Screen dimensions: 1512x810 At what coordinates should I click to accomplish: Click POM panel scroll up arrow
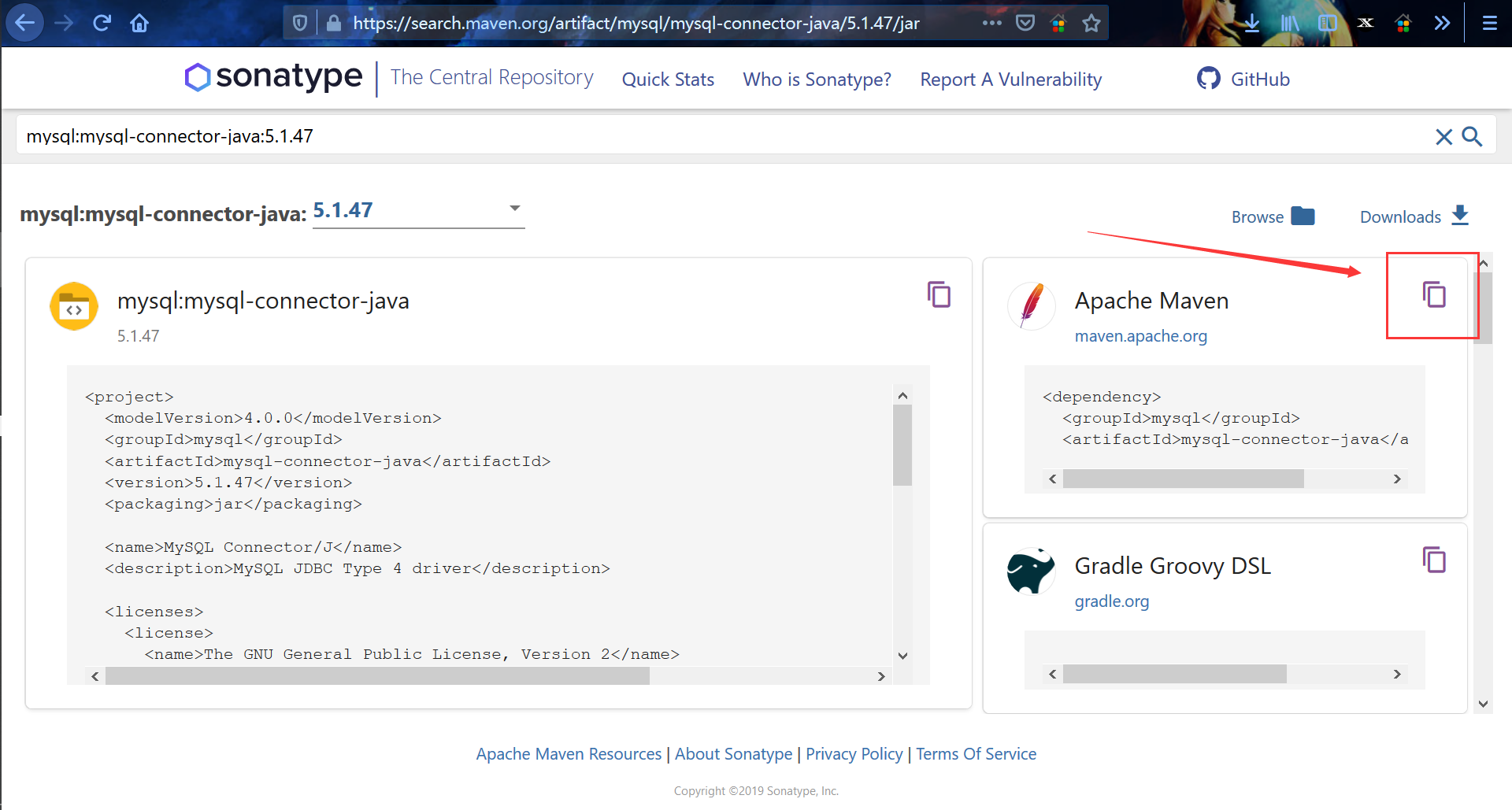point(902,395)
